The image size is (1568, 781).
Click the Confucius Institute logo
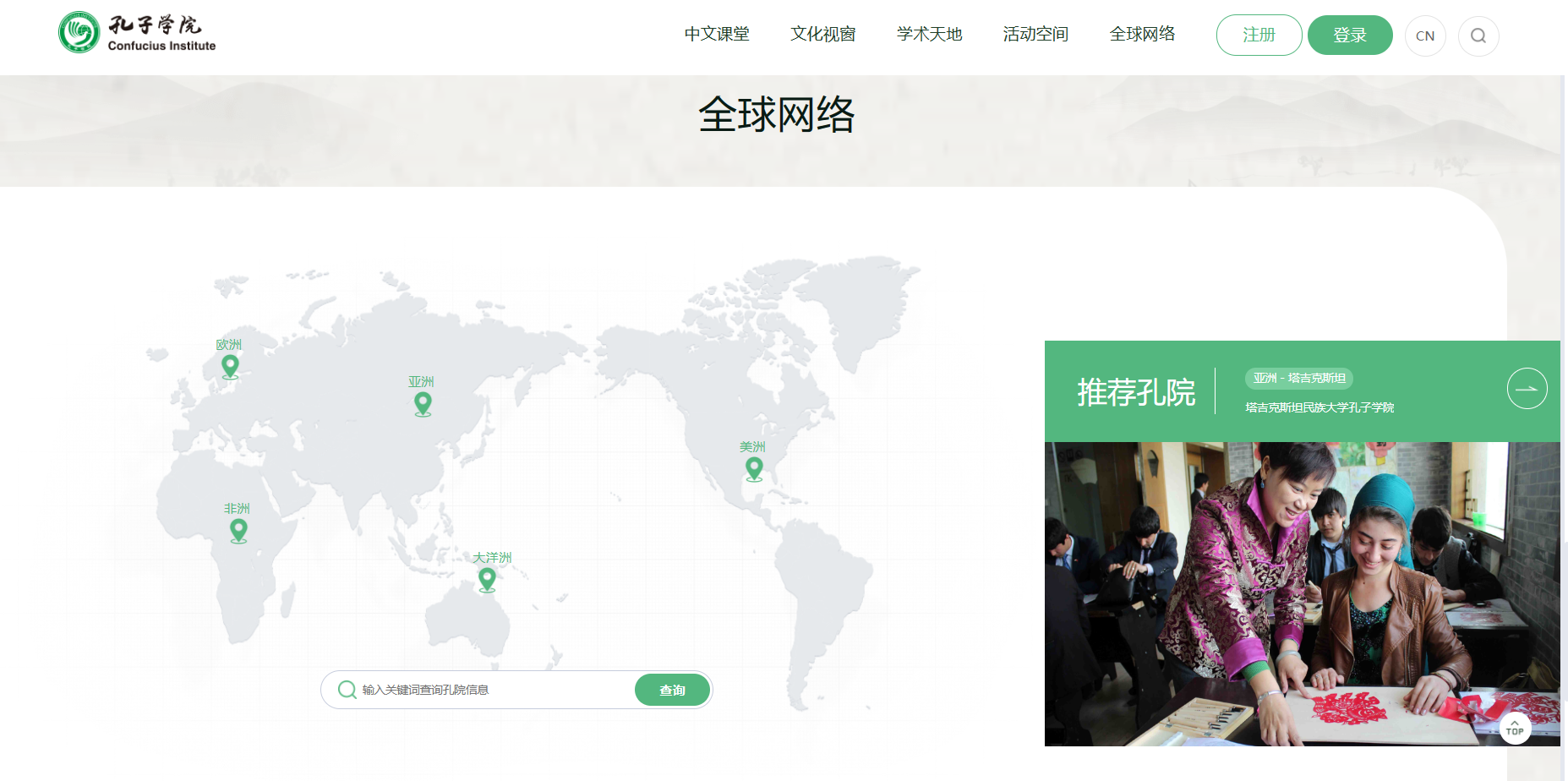pyautogui.click(x=137, y=33)
